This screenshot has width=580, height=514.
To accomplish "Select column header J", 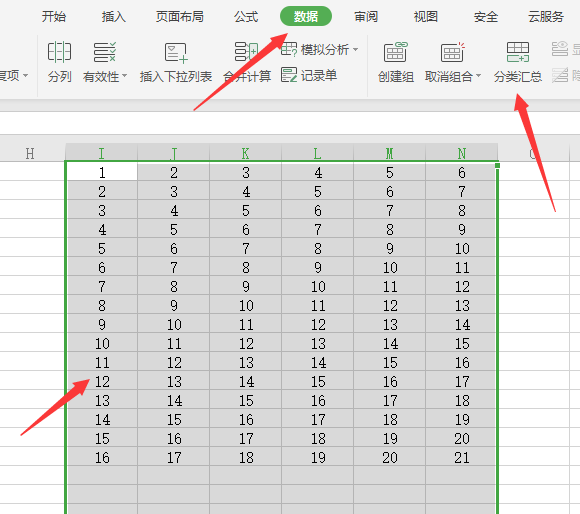I will [x=173, y=153].
